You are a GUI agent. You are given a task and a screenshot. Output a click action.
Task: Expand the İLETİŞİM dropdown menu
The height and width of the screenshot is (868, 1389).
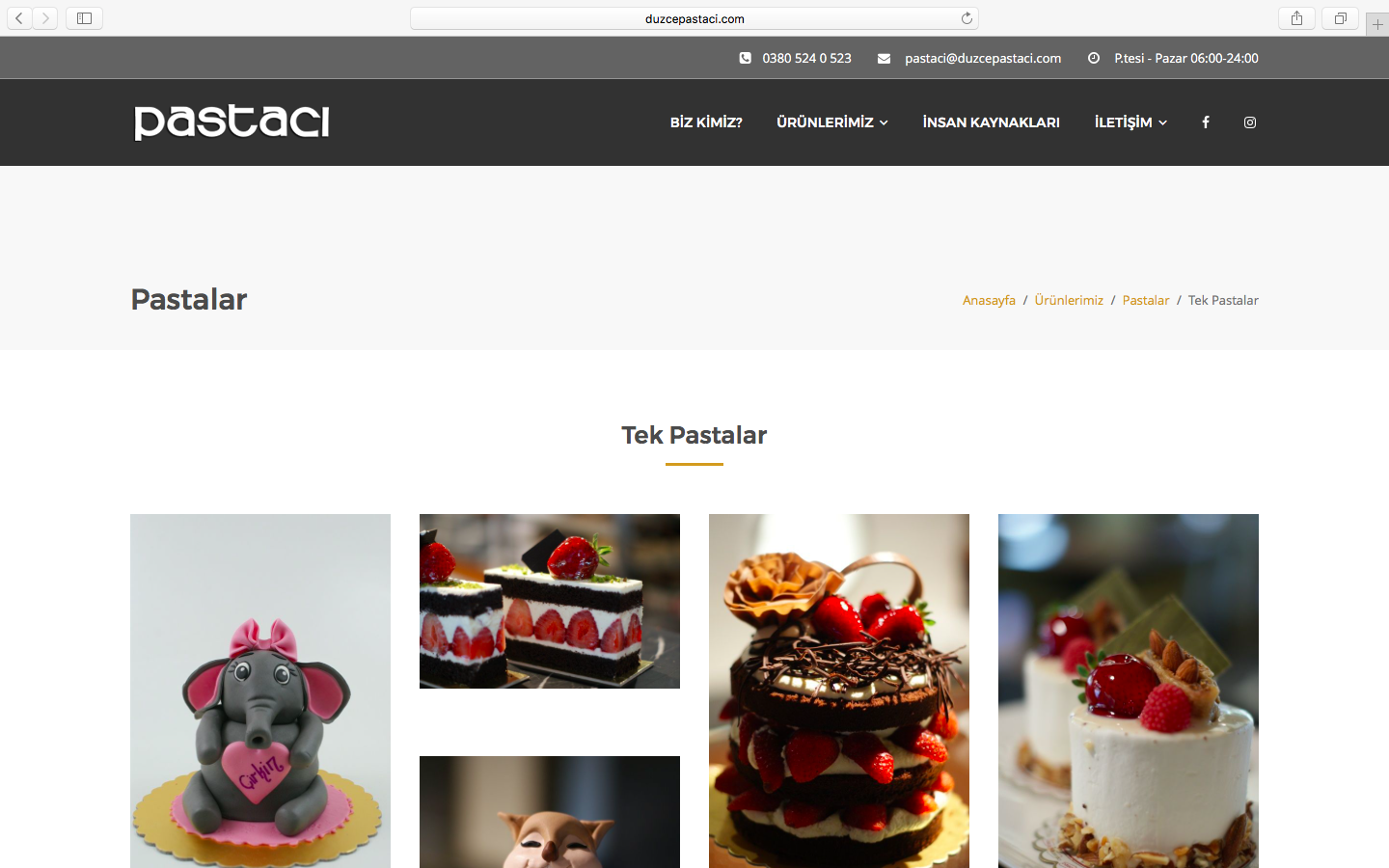pos(1130,122)
